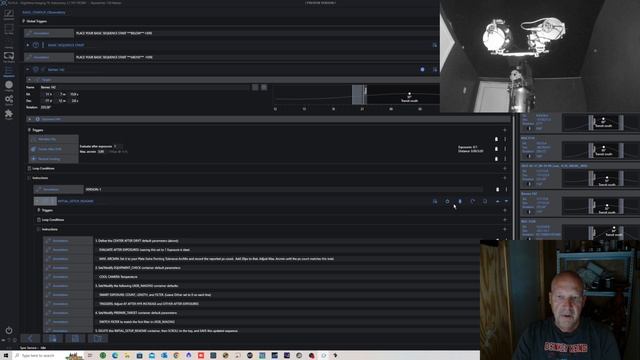
Task: Add a loop condition to Barnard 142
Action: pyautogui.click(x=505, y=168)
